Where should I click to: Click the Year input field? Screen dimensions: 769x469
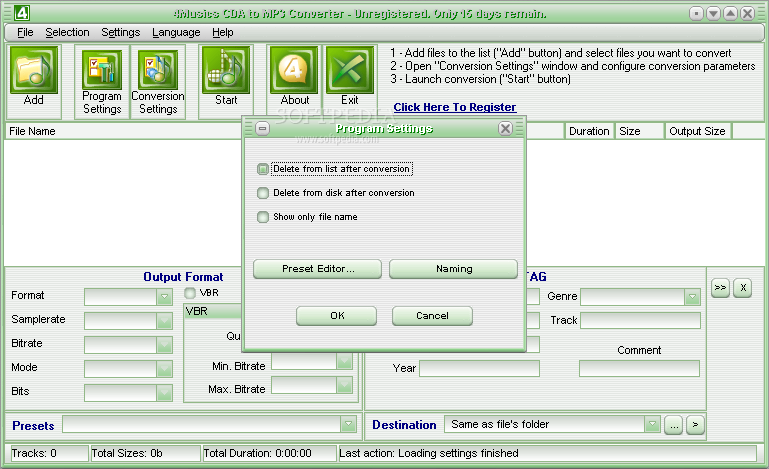(479, 368)
